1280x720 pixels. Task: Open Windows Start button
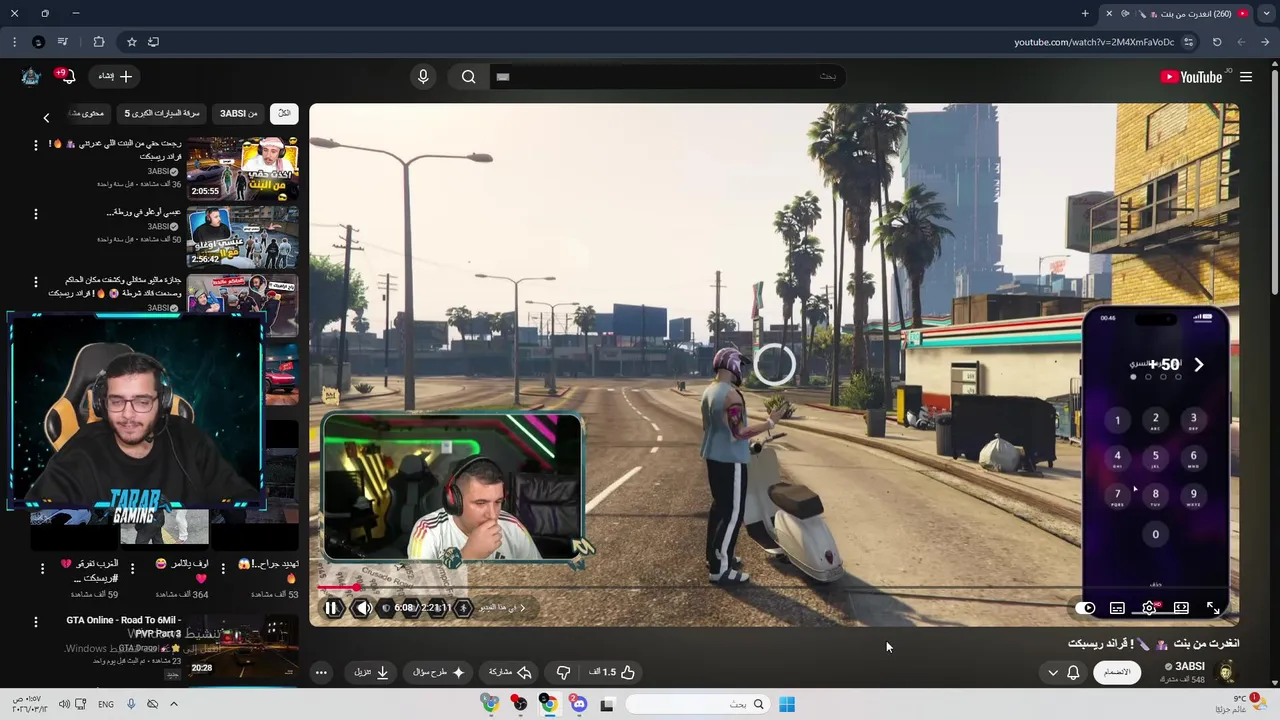[x=787, y=705]
